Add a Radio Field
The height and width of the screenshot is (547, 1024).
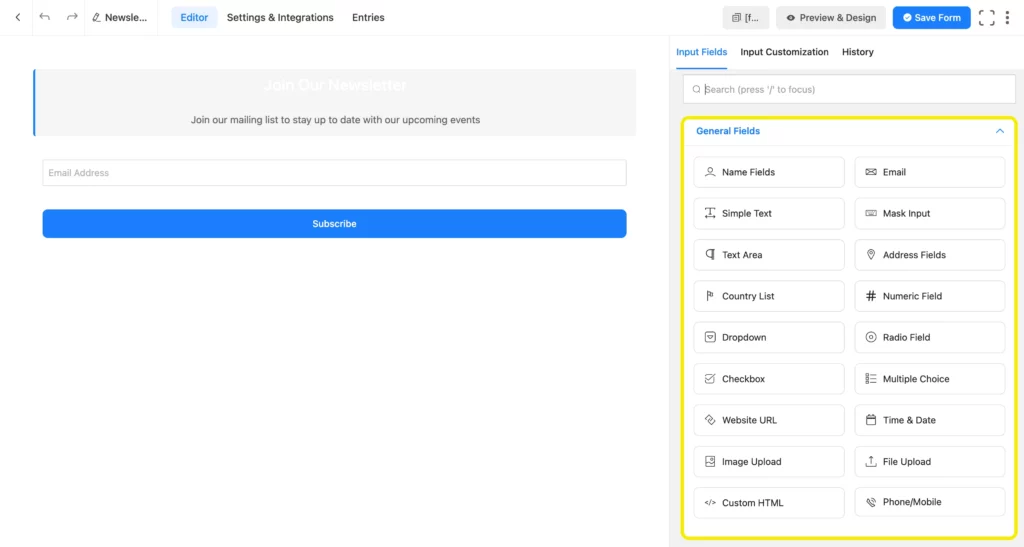pyautogui.click(x=929, y=337)
